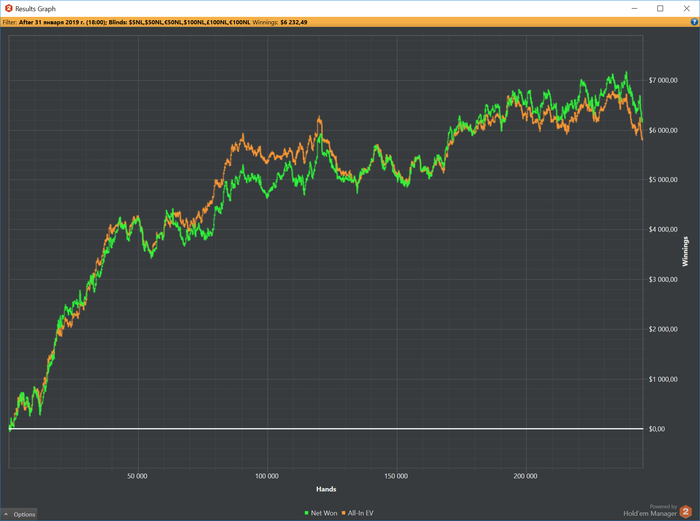The image size is (700, 521).
Task: Toggle the Net Won legend entry
Action: (x=321, y=513)
